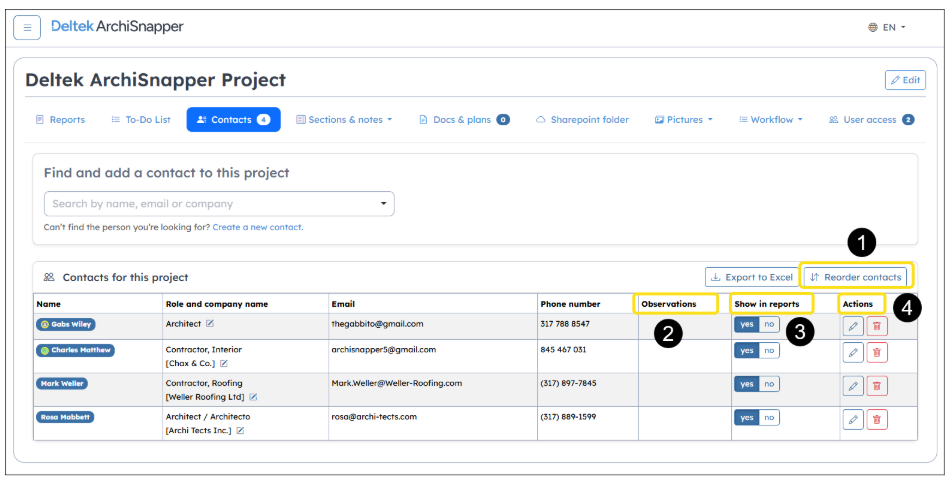Image resolution: width=952 pixels, height=484 pixels.
Task: Expand the Workflow dropdown tab
Action: pyautogui.click(x=770, y=120)
